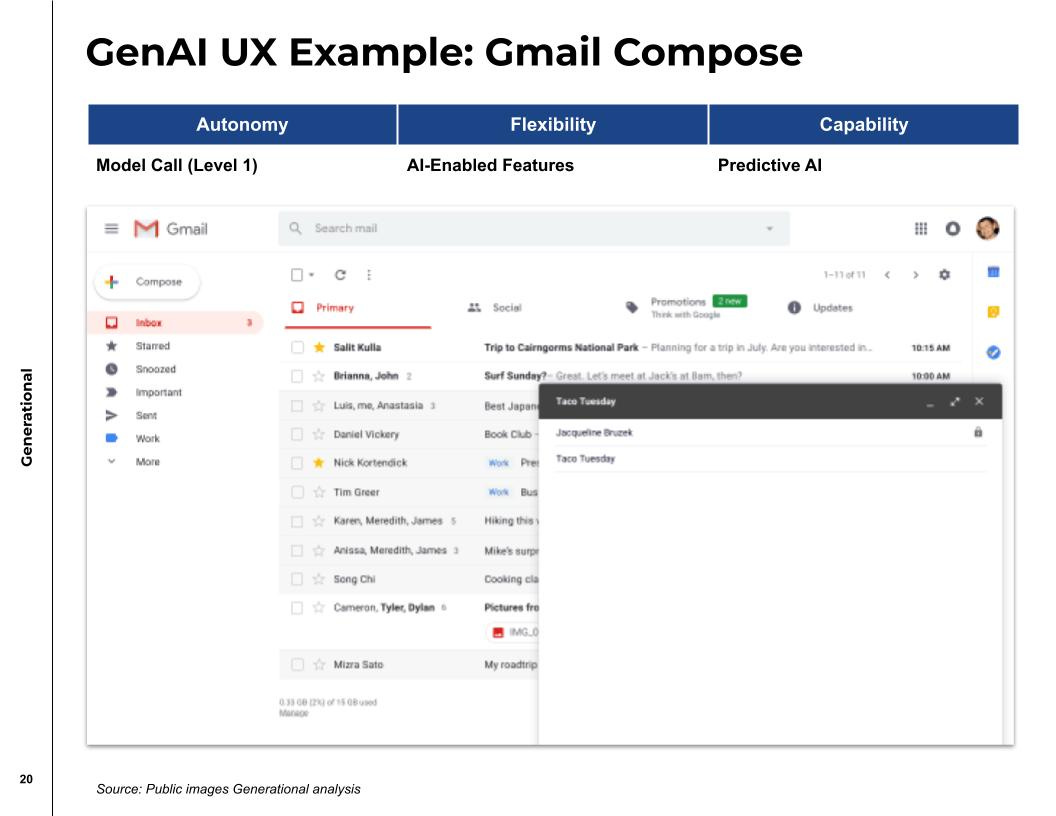Click the Taco Tuesday subject field
This screenshot has width=1056, height=816.
[x=770, y=458]
